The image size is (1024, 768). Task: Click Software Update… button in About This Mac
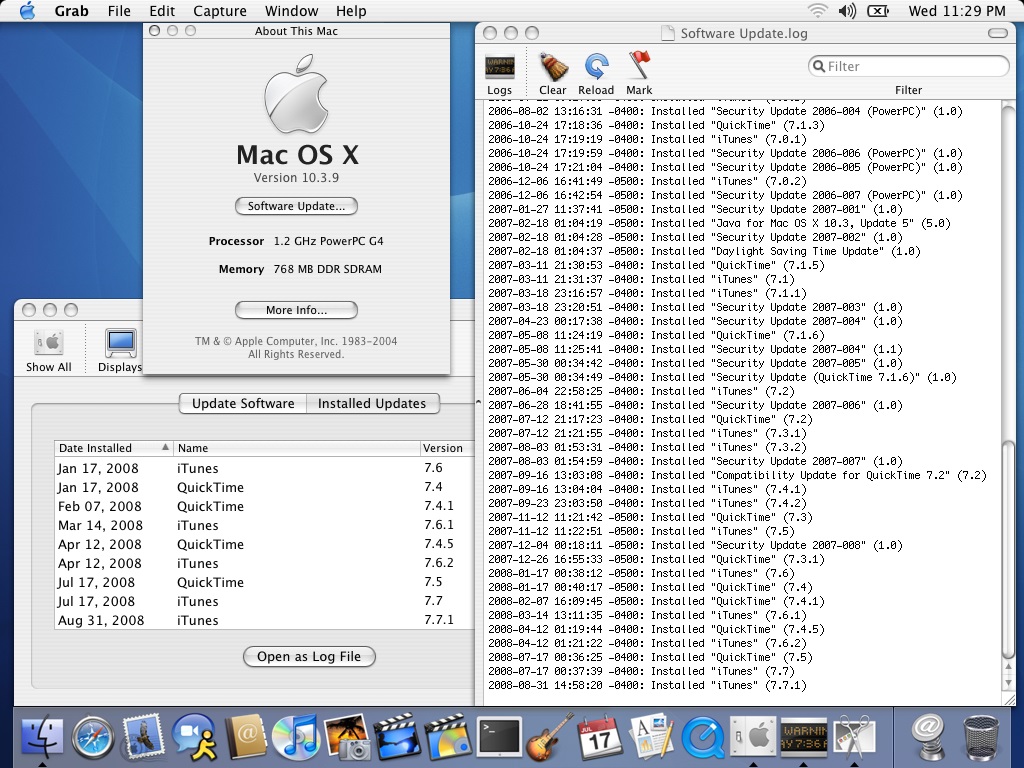click(x=296, y=206)
